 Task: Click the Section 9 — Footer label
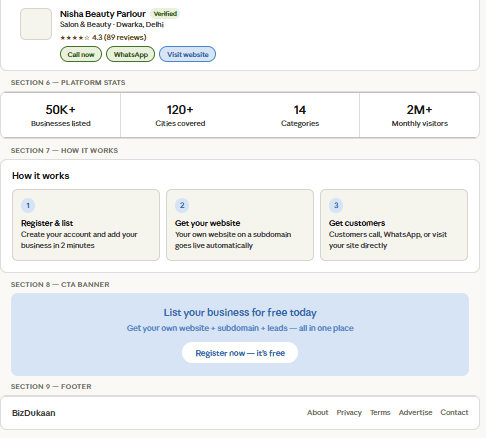coord(51,387)
